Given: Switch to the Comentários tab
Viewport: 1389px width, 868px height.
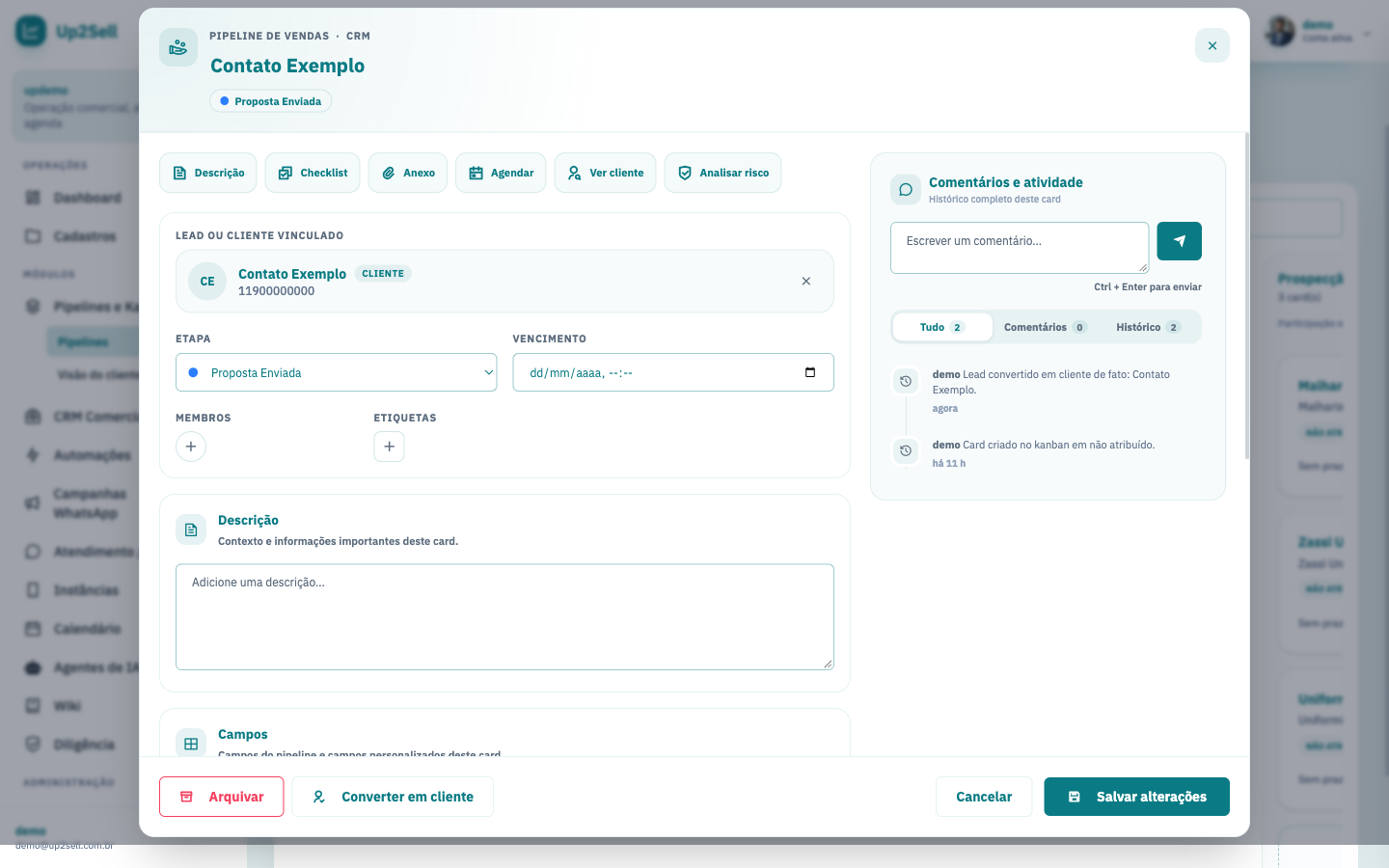Looking at the screenshot, I should pos(1046,327).
